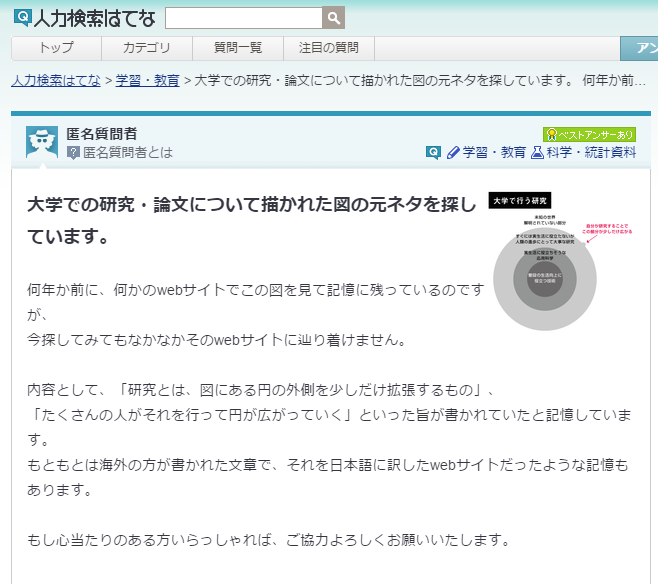Click the blue Q question icon beside categories
This screenshot has width=658, height=584.
(433, 152)
